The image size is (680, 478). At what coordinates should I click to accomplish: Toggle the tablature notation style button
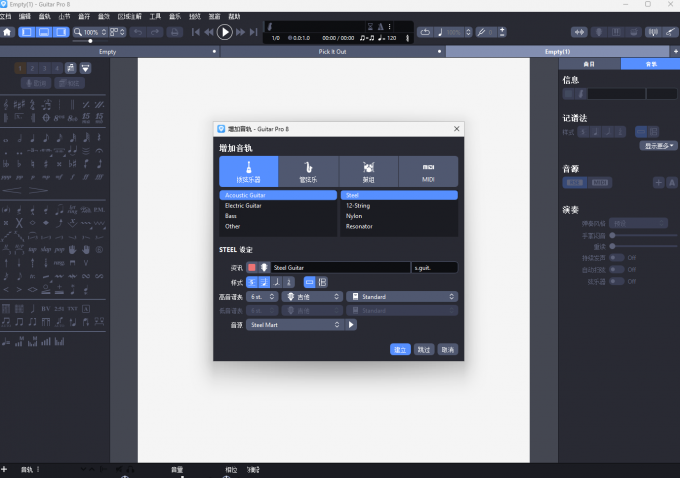(x=265, y=282)
